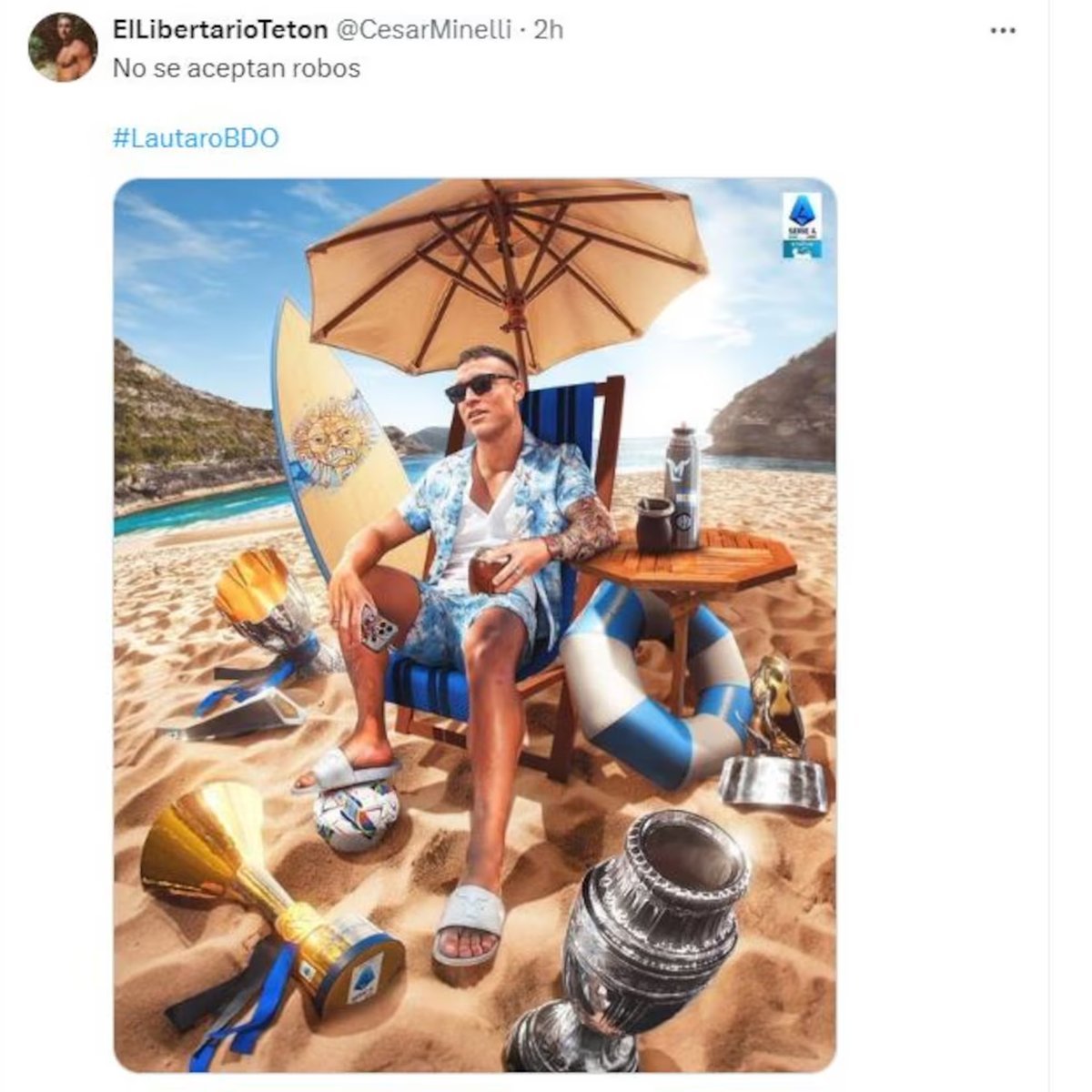Click the mate gourd on the table
1092x1092 pixels.
tap(655, 525)
